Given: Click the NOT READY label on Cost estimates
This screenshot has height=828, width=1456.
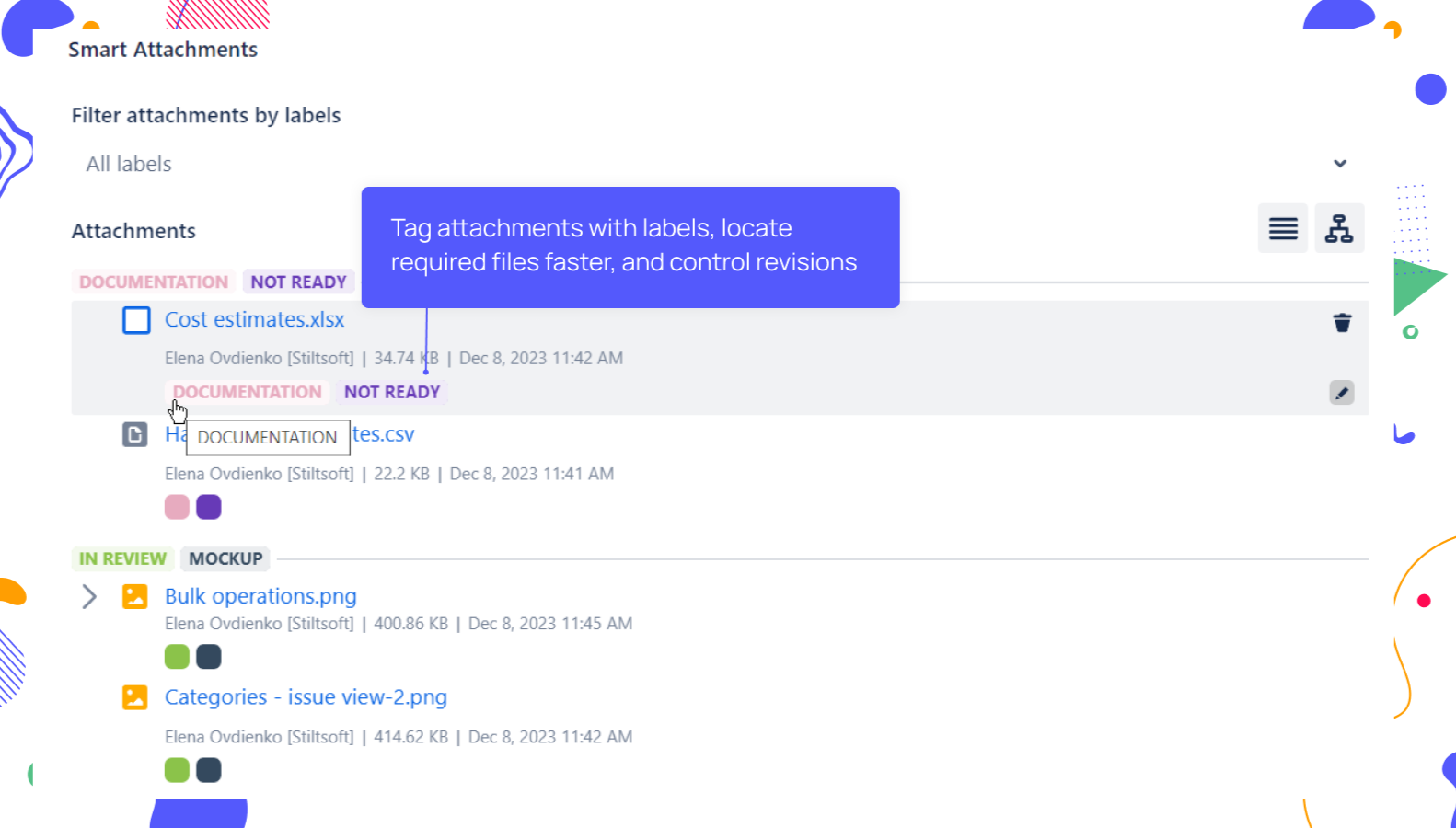Looking at the screenshot, I should tap(392, 392).
